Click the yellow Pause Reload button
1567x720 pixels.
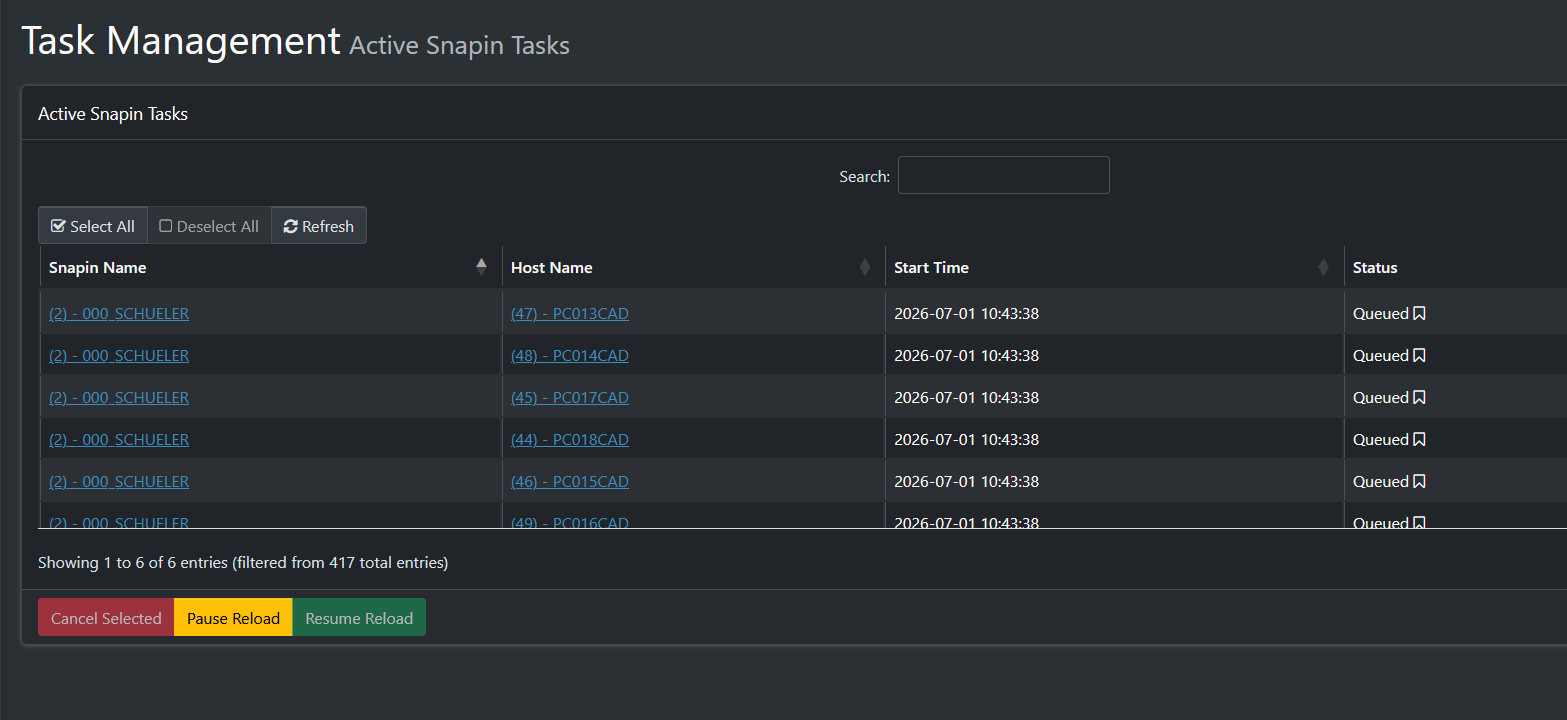(233, 618)
